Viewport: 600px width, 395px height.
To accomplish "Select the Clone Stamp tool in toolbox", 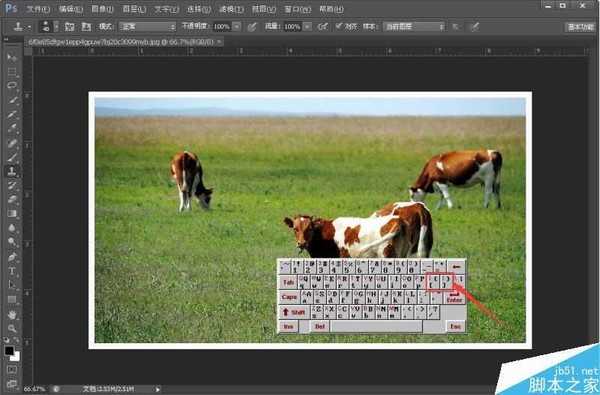I will [x=12, y=171].
